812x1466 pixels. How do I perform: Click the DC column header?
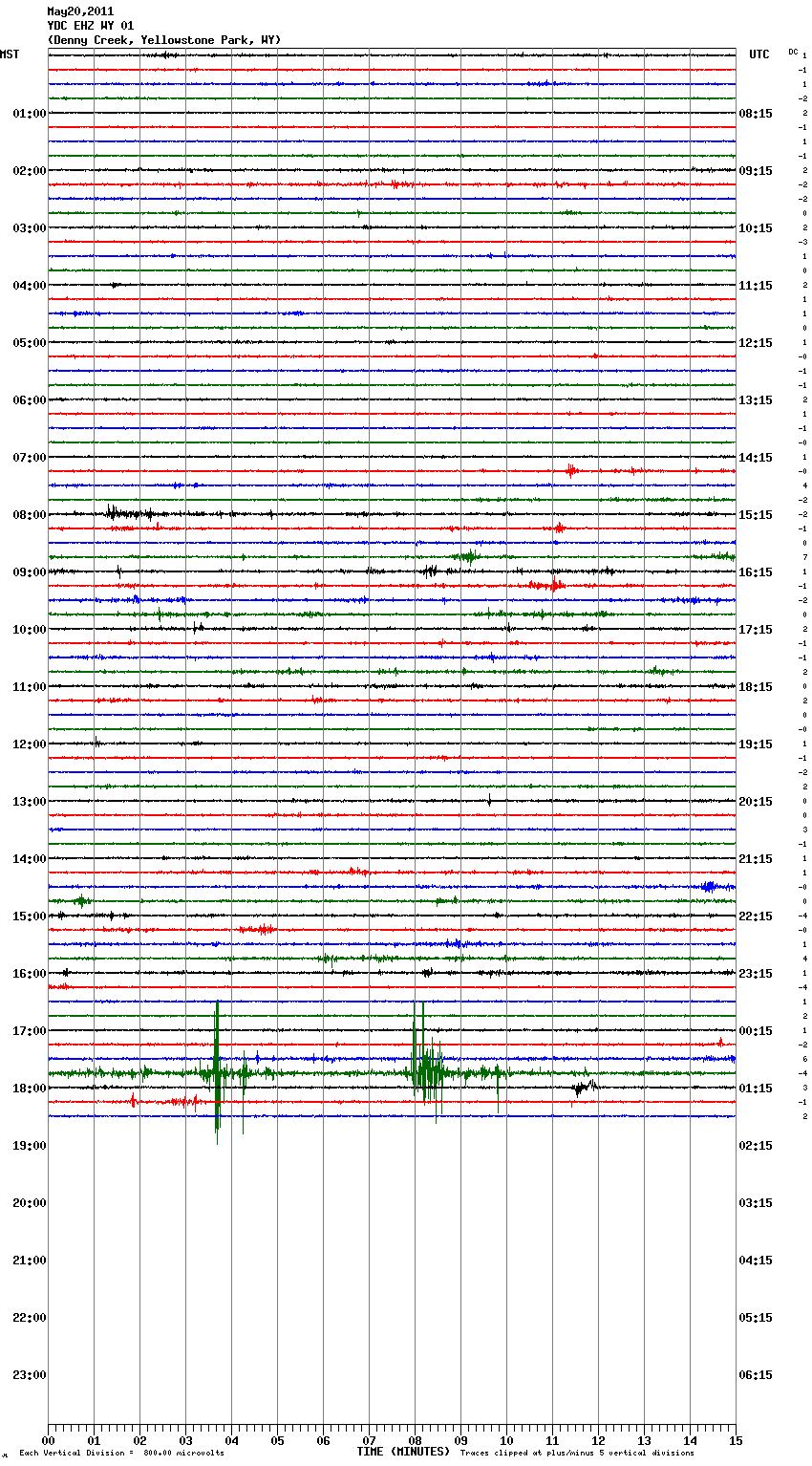coord(793,52)
